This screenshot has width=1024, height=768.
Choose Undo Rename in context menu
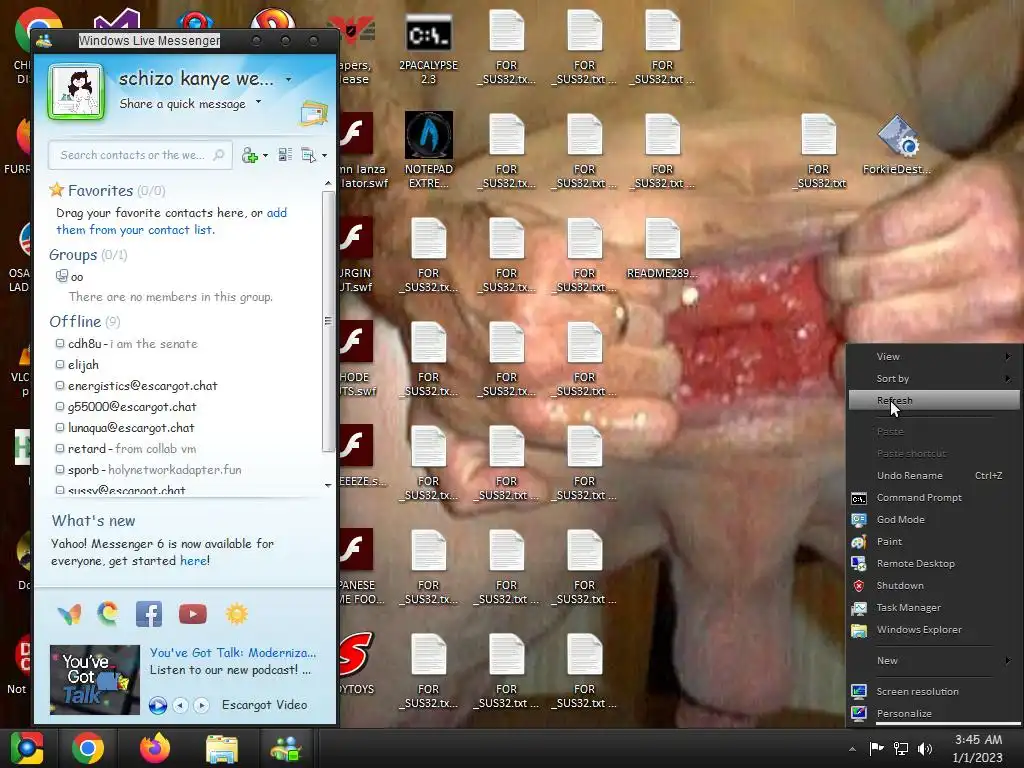pos(934,475)
